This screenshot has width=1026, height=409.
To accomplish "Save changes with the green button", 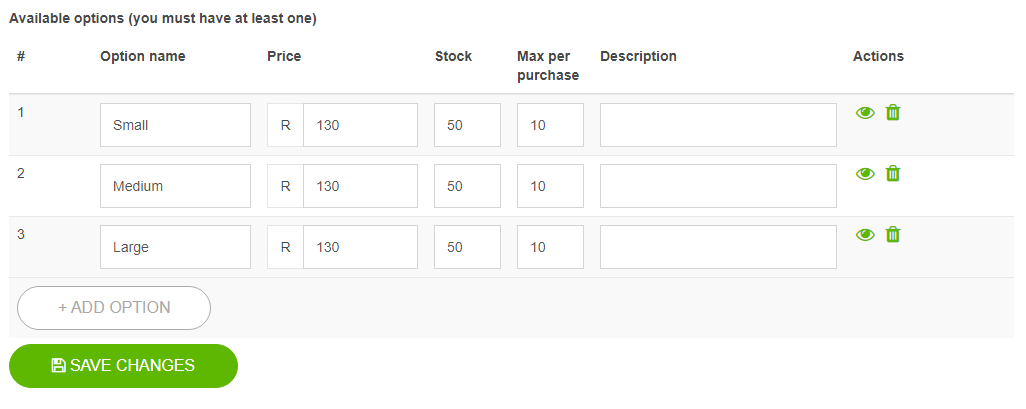I will (123, 366).
